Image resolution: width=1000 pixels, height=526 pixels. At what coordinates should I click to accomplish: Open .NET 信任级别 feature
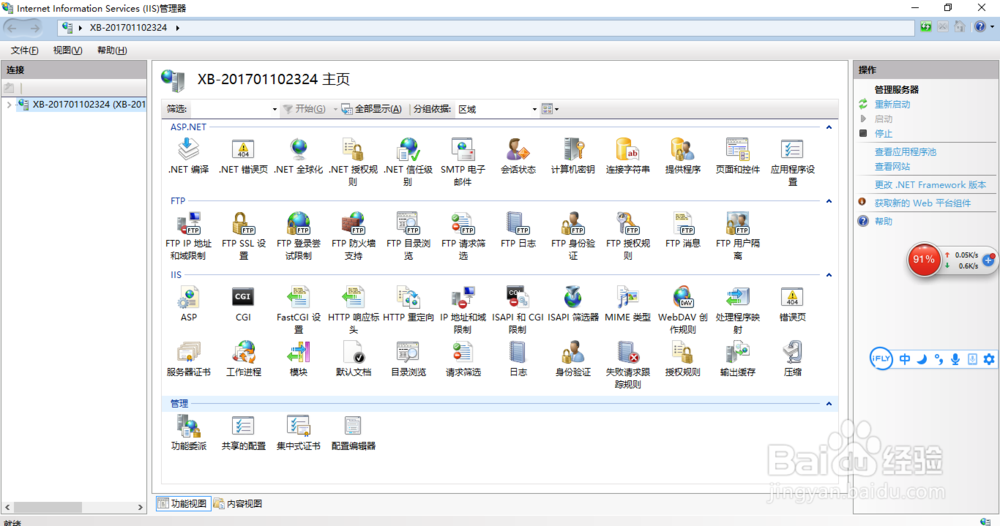click(x=408, y=162)
